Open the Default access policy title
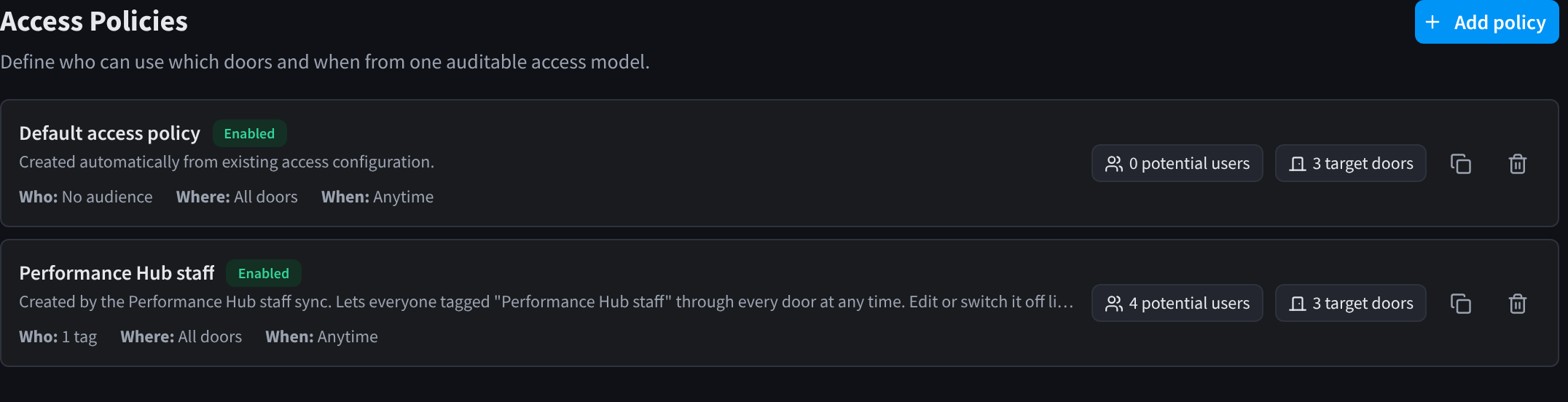Viewport: 1568px width, 402px height. click(x=109, y=133)
